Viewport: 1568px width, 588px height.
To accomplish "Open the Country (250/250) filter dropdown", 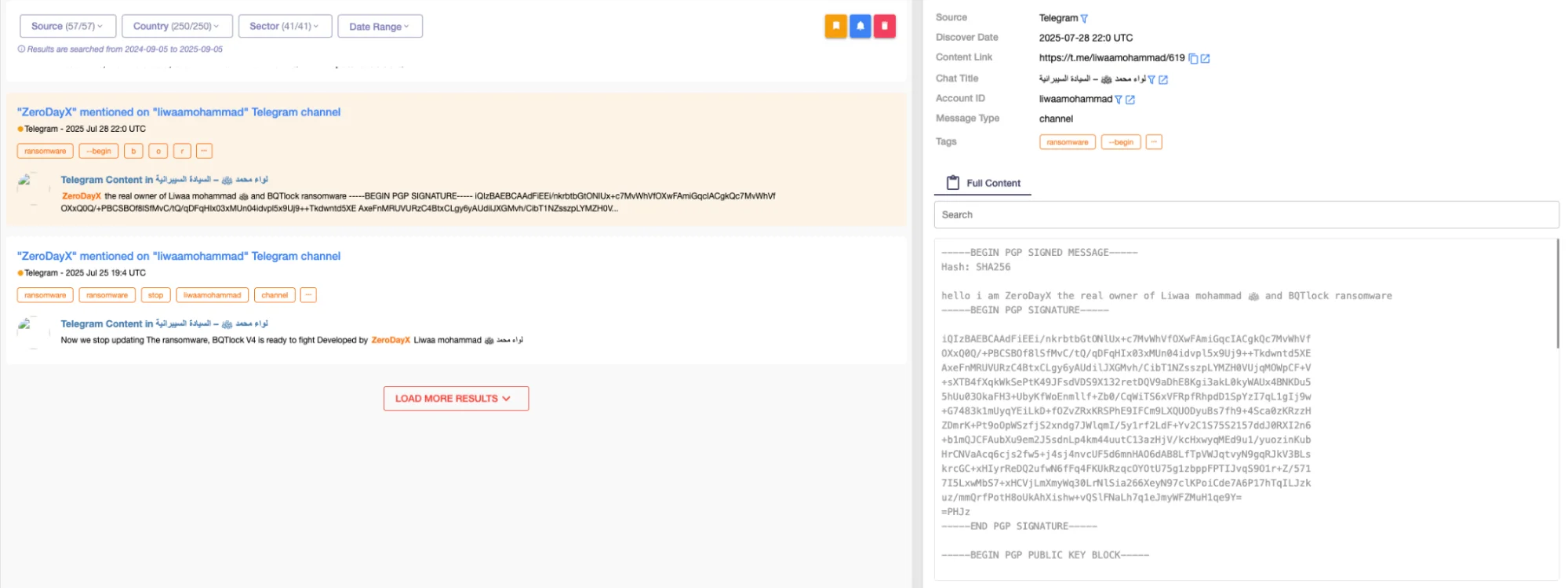I will click(176, 26).
